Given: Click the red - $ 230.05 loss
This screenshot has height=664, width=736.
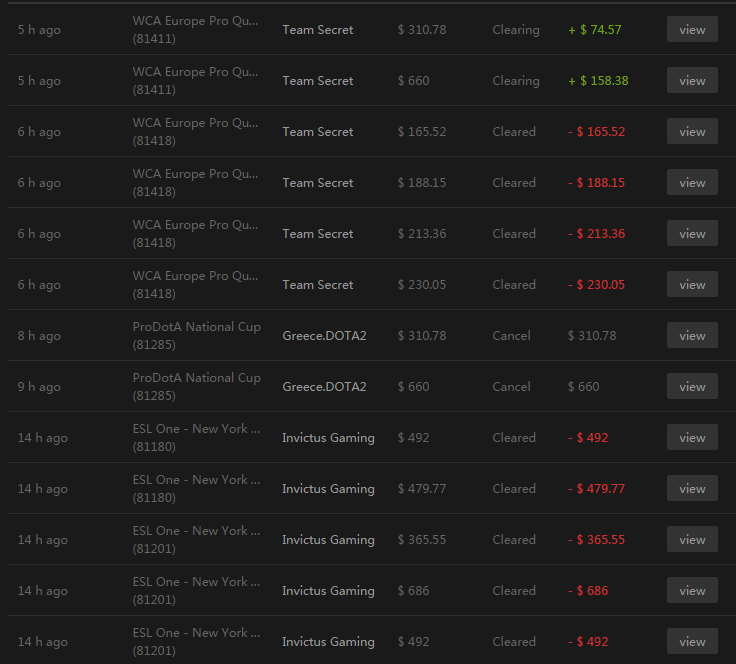Looking at the screenshot, I should [597, 285].
